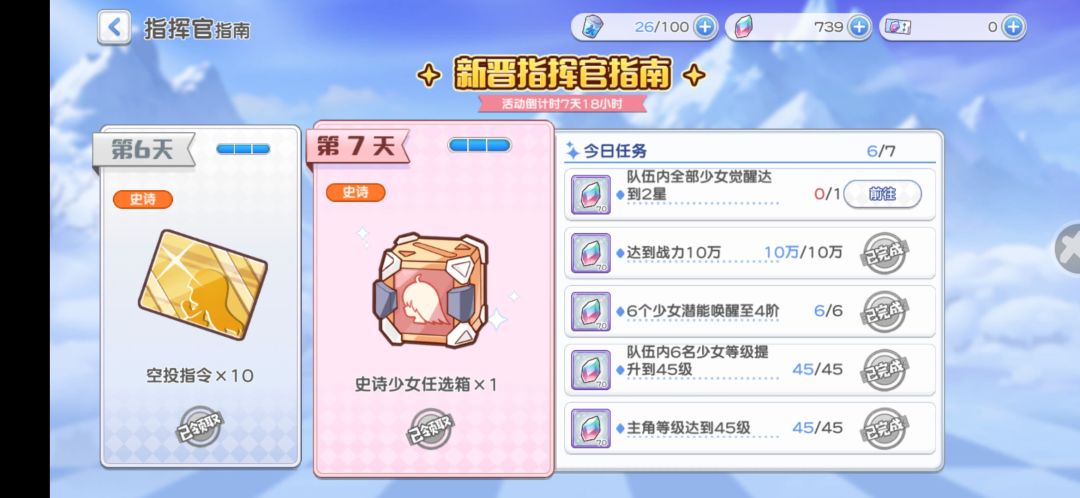Open the 队伍内6名少女等级提升到45级 task row
The image size is (1080, 498).
point(750,370)
